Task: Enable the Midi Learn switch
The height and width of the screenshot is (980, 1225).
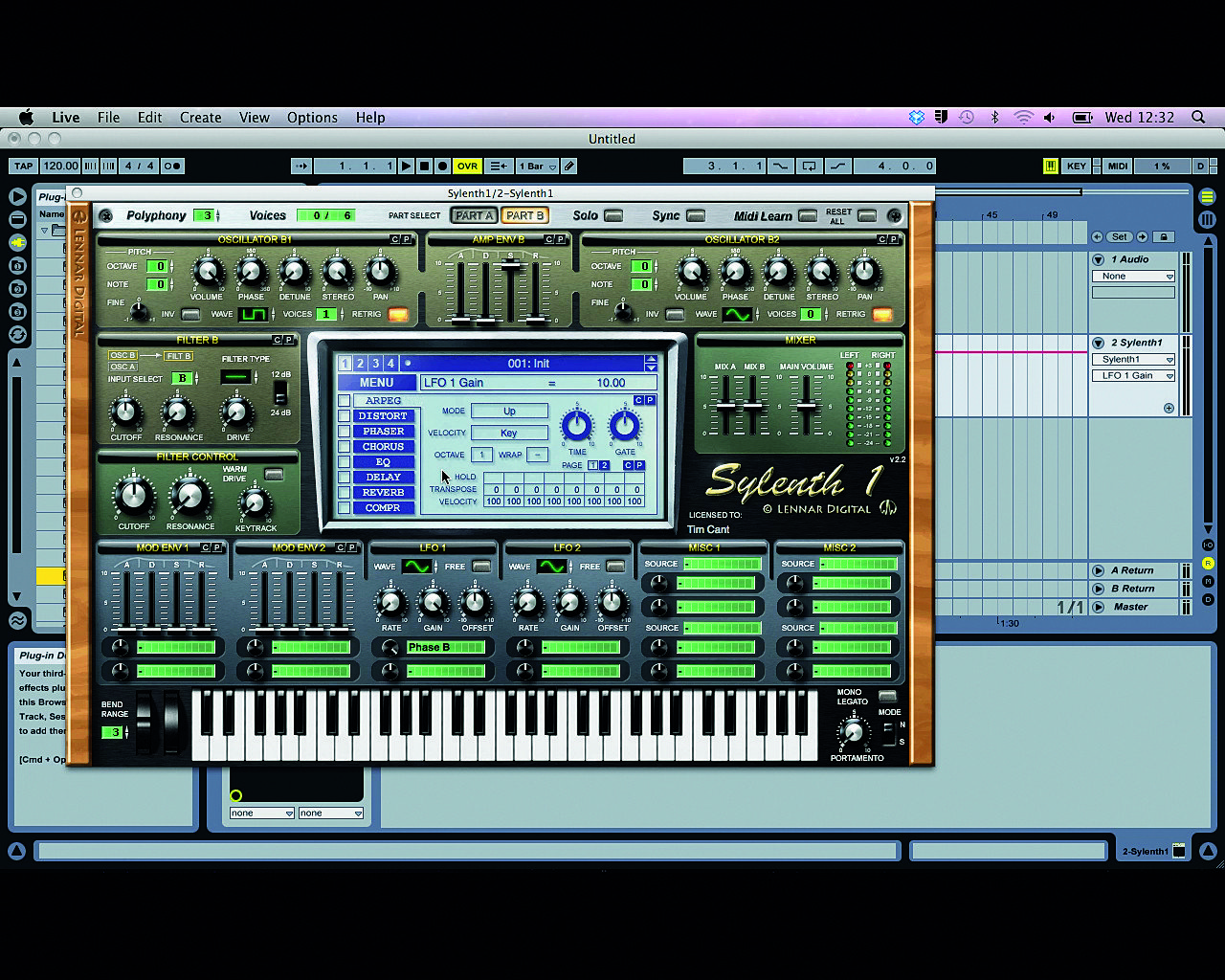Action: pos(808,215)
